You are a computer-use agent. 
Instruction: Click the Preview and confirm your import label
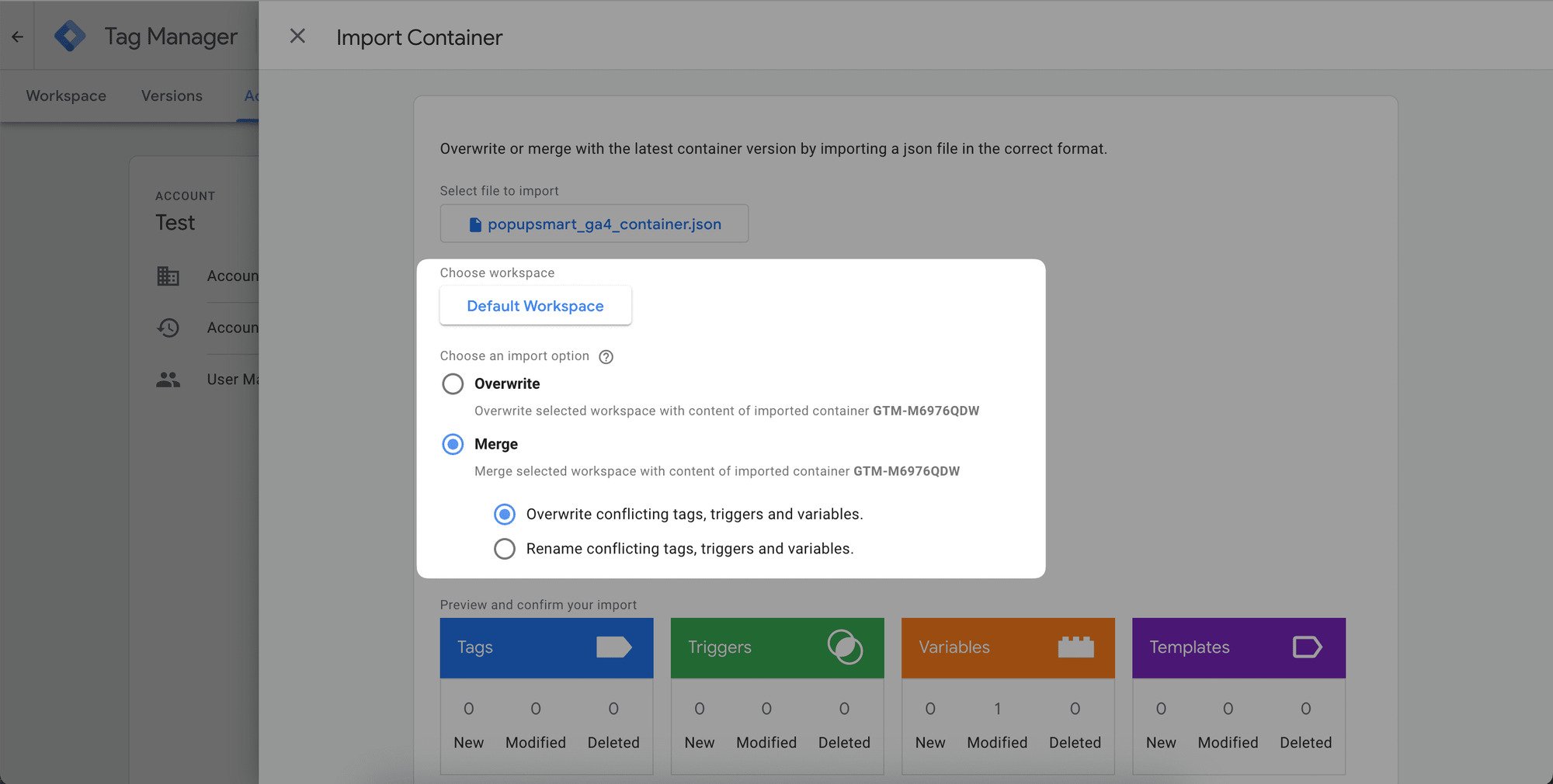538,605
